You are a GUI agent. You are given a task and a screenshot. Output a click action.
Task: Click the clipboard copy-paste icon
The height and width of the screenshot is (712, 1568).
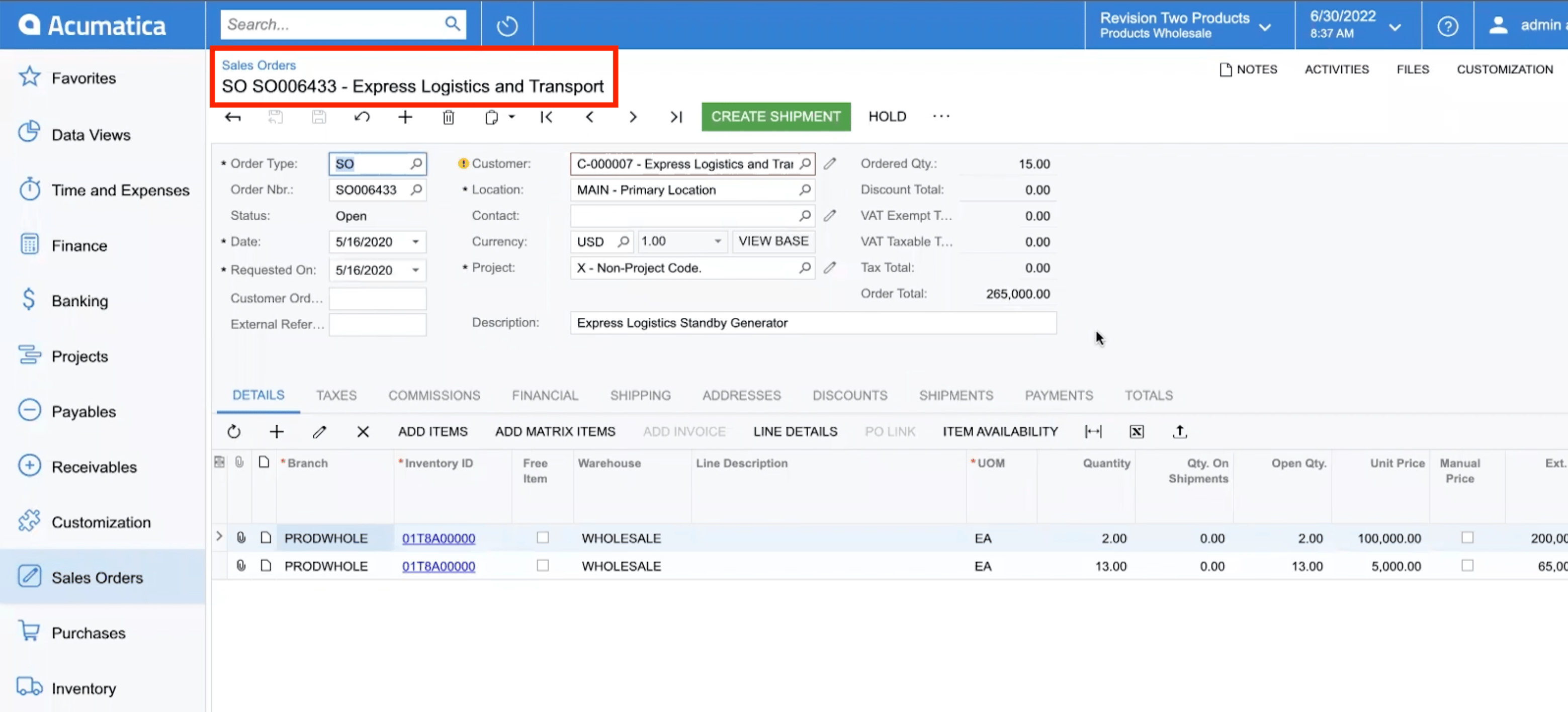(491, 117)
